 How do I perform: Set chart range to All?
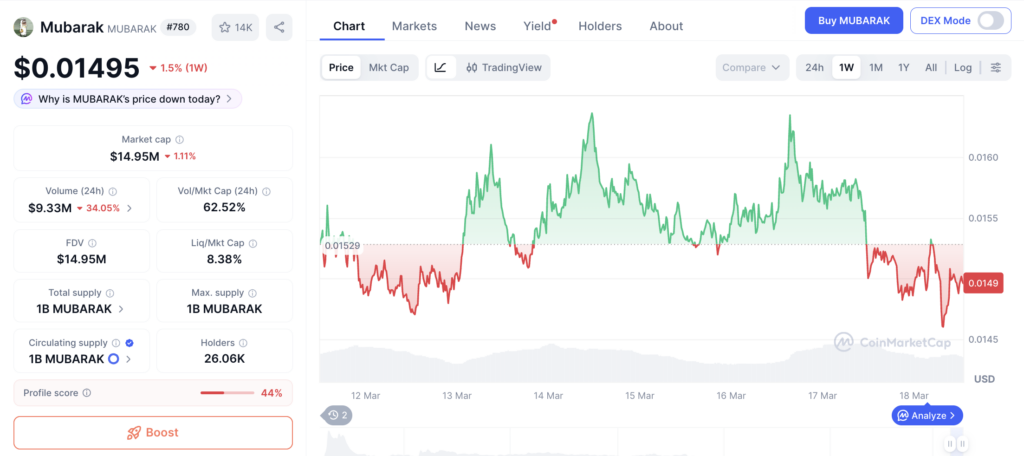pyautogui.click(x=931, y=67)
